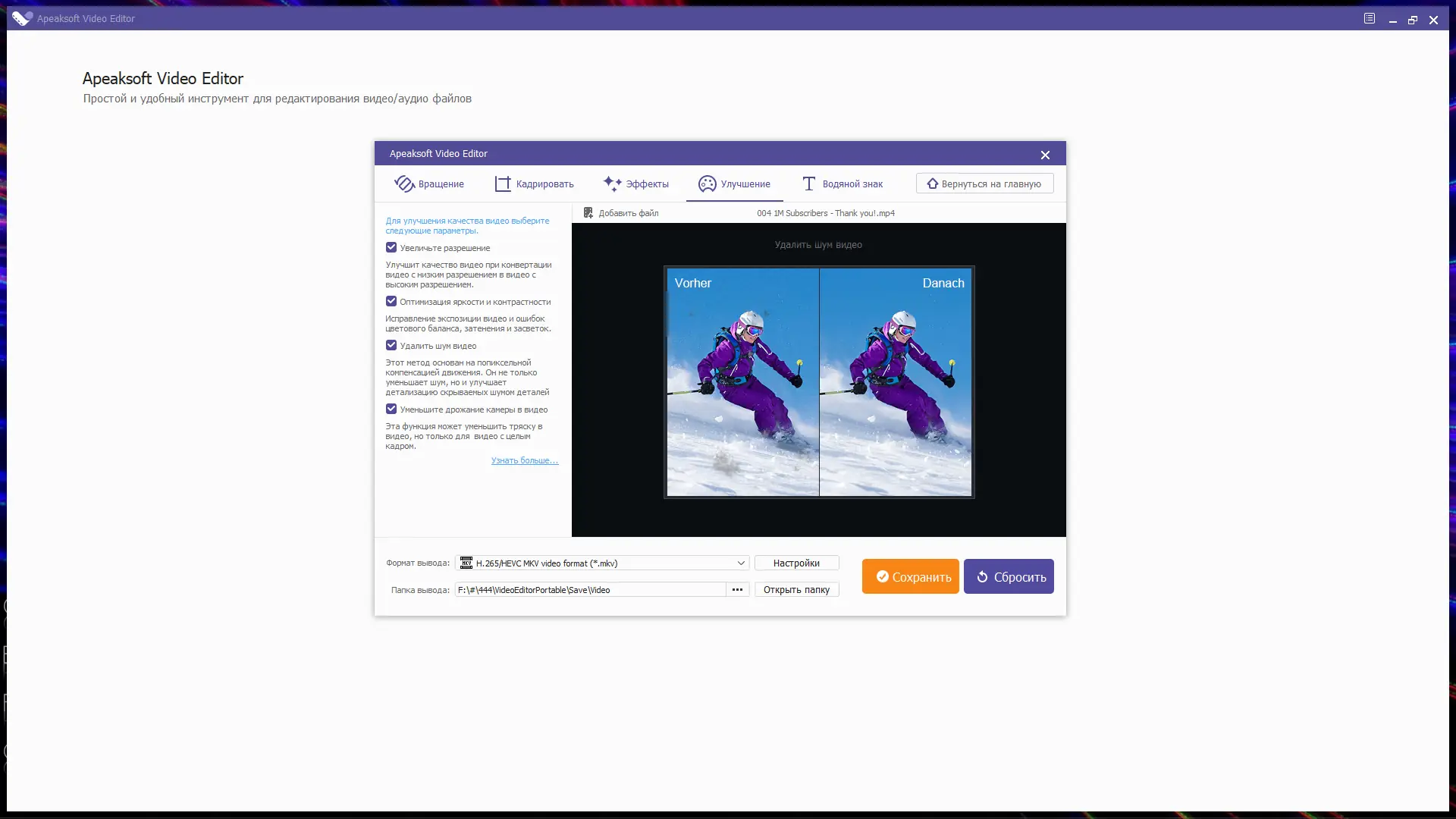Click the output folder path field
1456x819 pixels.
(x=590, y=589)
